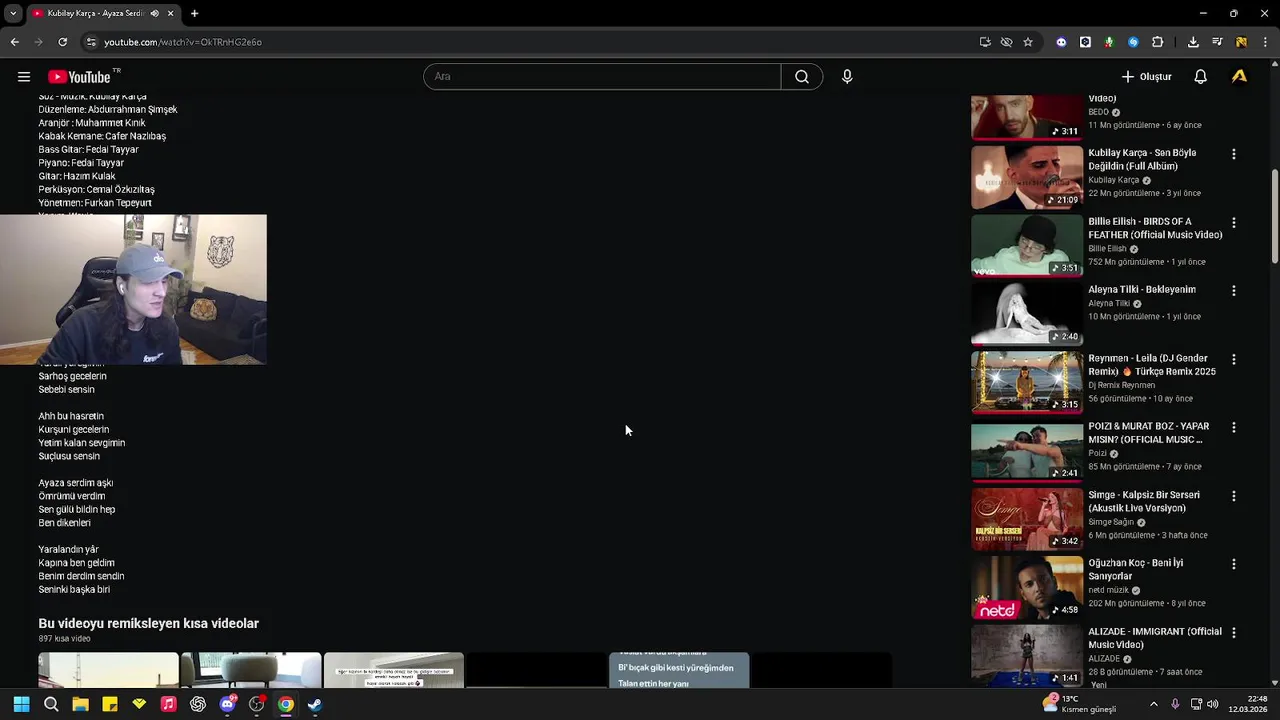1280x720 pixels.
Task: Go back with Chrome back arrow
Action: (14, 42)
